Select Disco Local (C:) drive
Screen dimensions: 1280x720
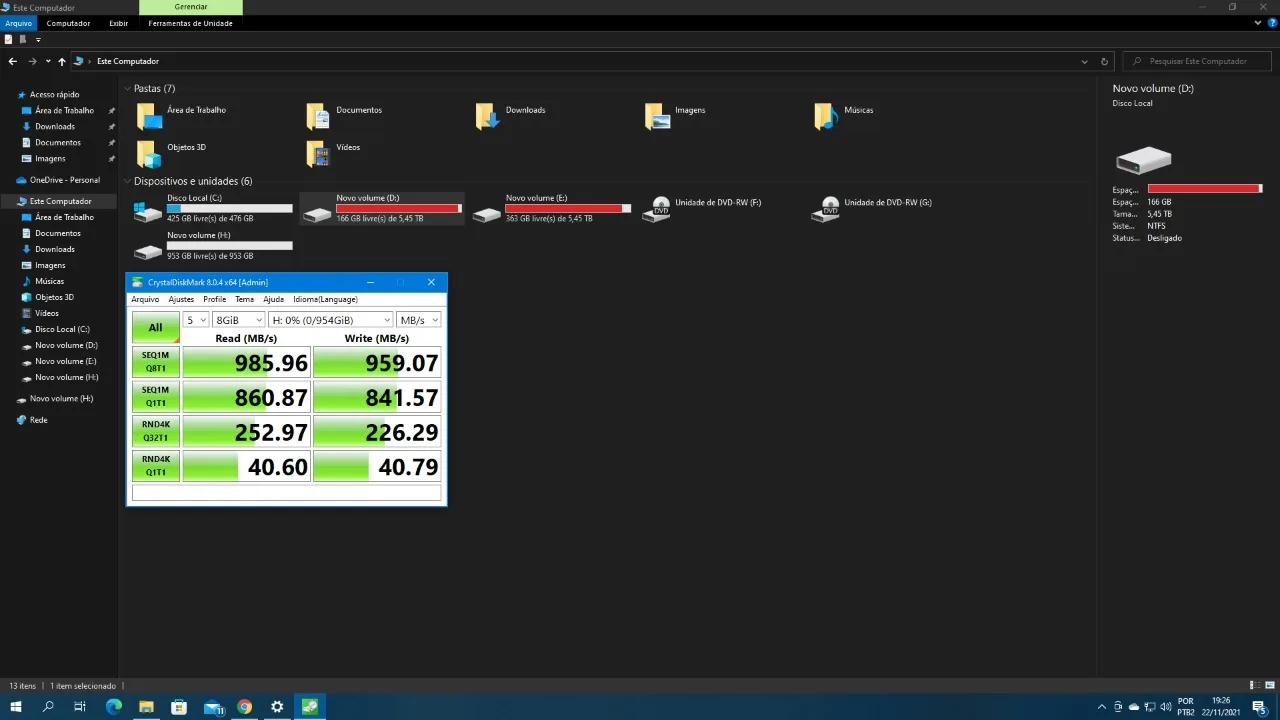coord(215,208)
